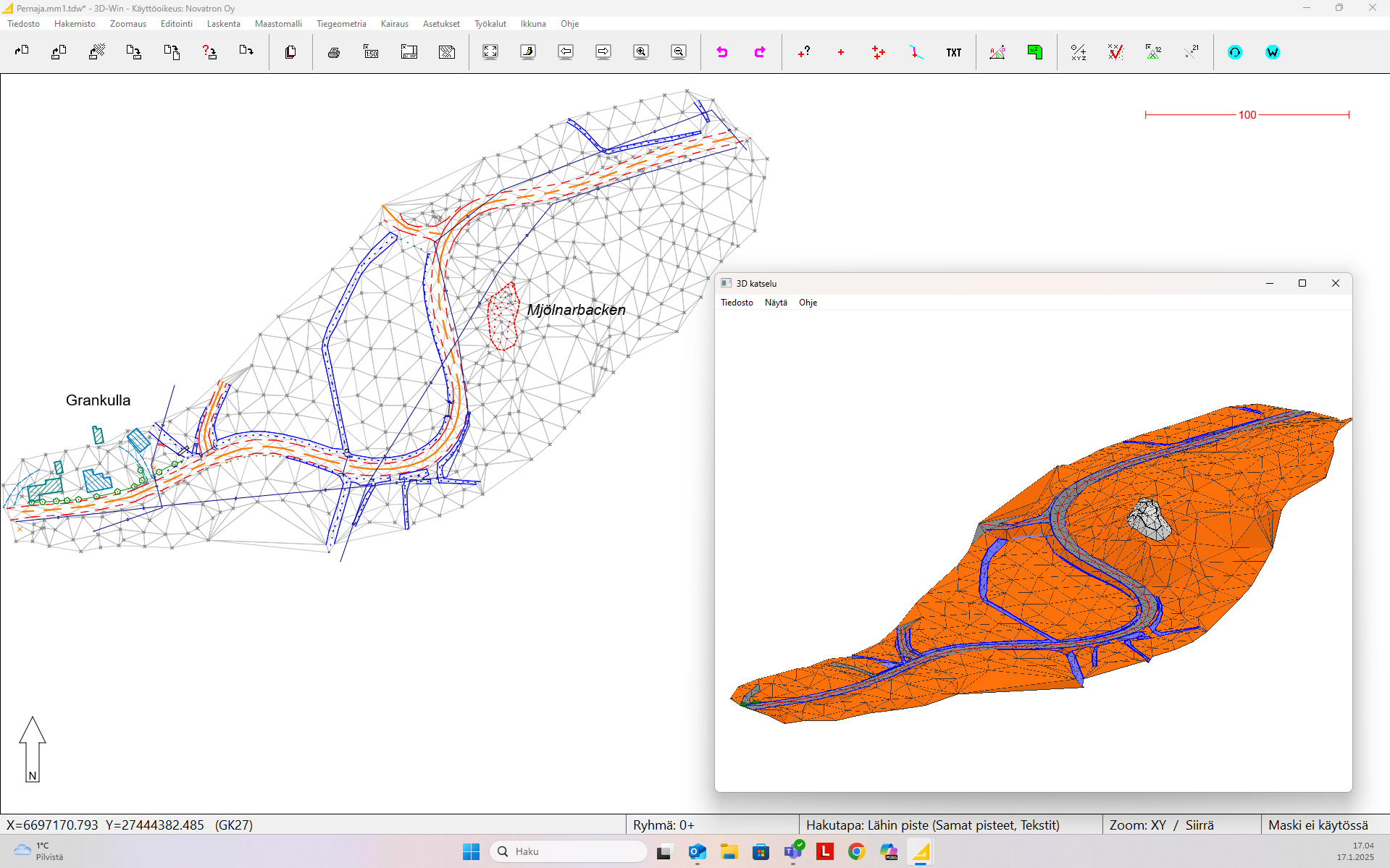Viewport: 1390px width, 868px height.
Task: Open the Tiegeometria menu
Action: (x=341, y=24)
